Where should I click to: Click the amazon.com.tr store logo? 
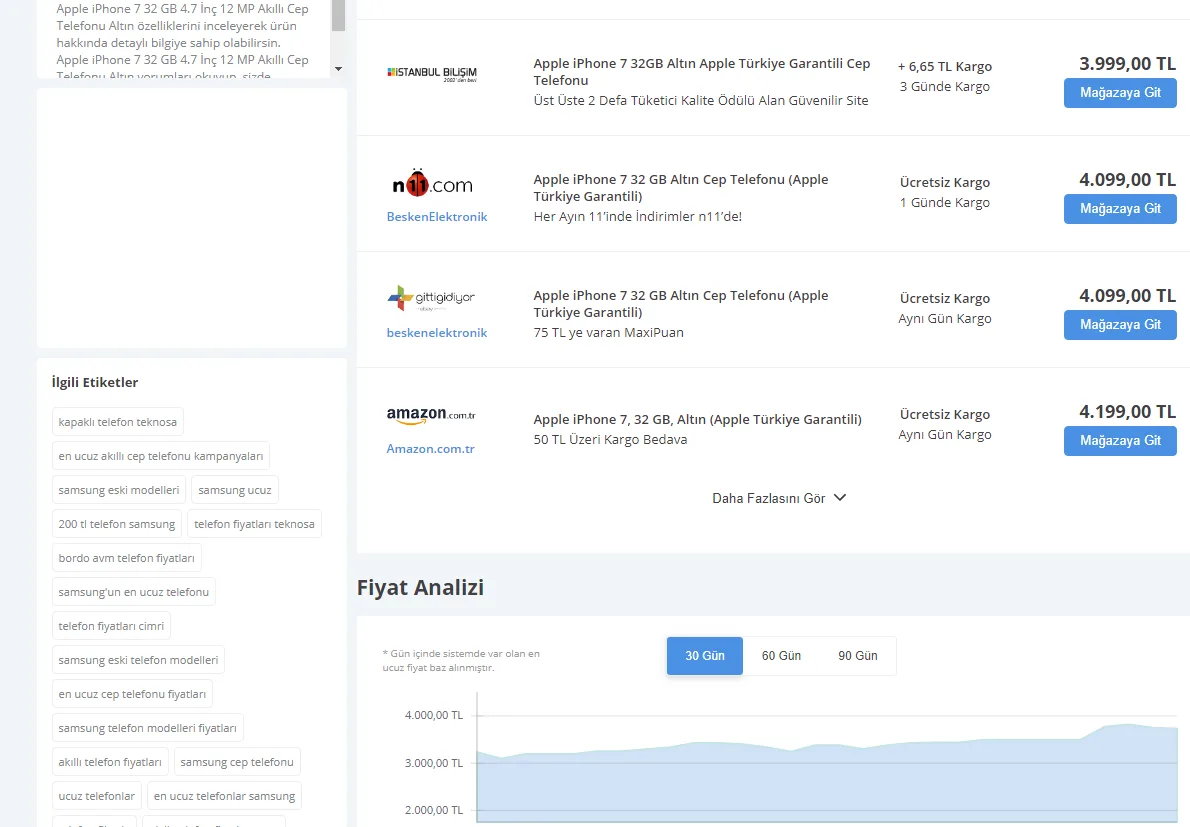pos(431,415)
